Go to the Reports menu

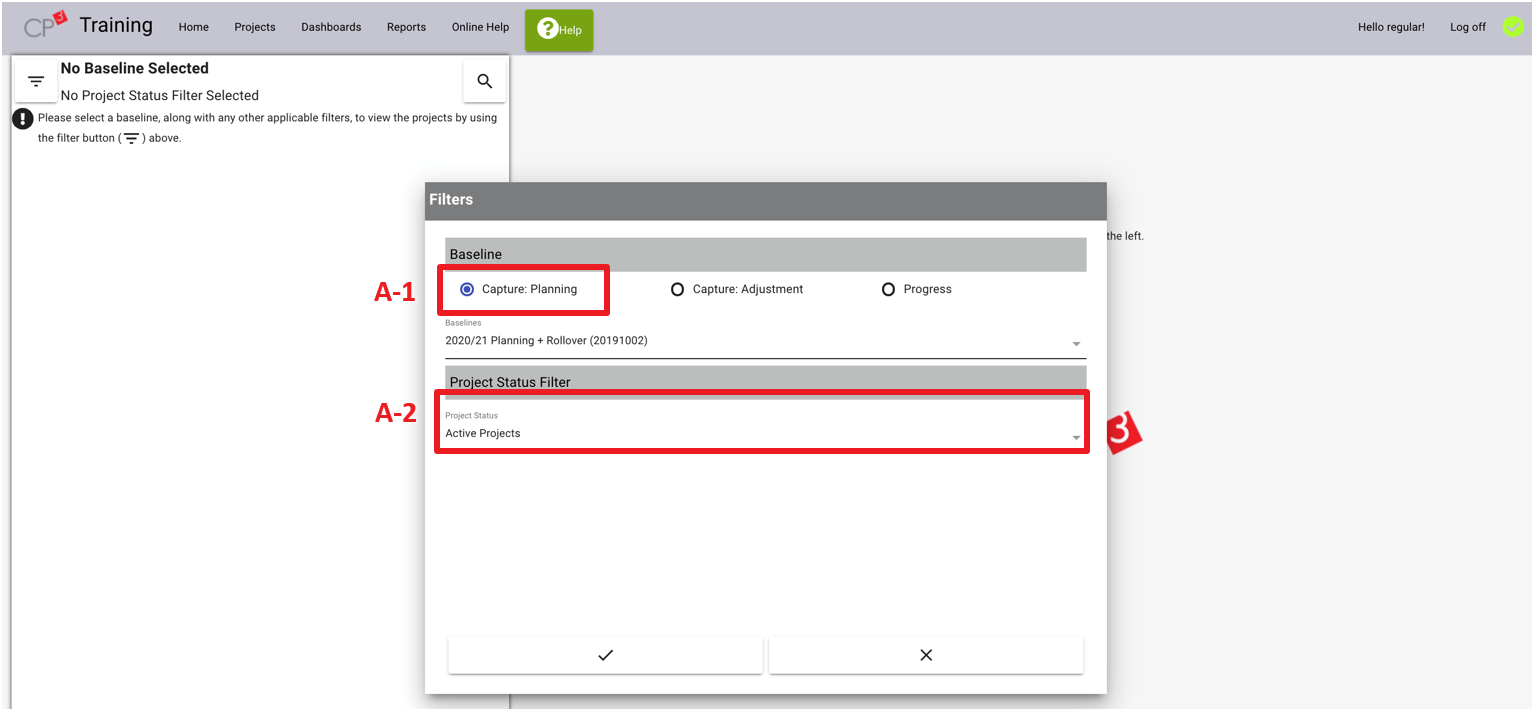(x=406, y=27)
